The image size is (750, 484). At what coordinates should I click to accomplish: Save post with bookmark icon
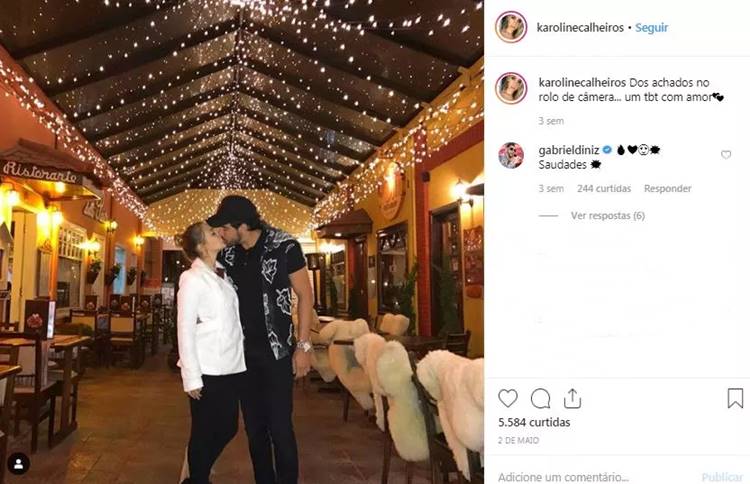tap(735, 398)
